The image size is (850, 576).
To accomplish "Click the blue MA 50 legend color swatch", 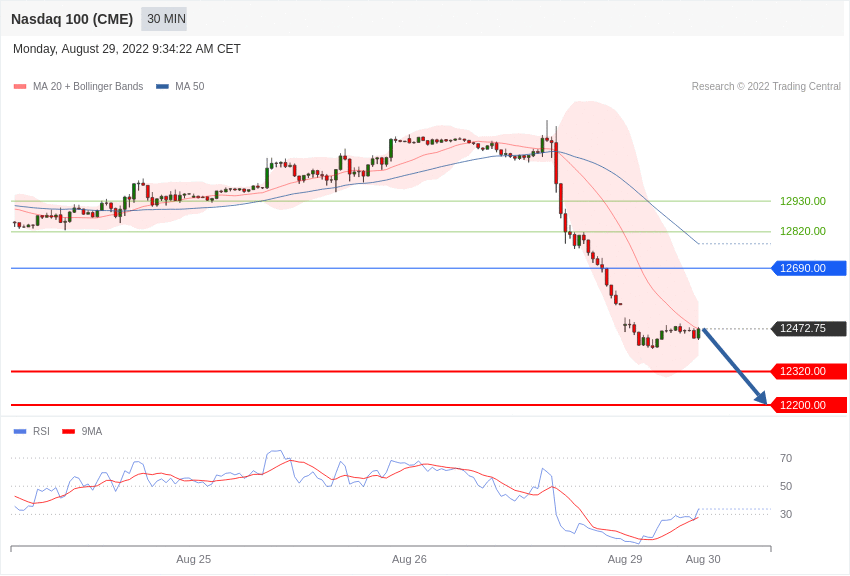I will point(162,87).
